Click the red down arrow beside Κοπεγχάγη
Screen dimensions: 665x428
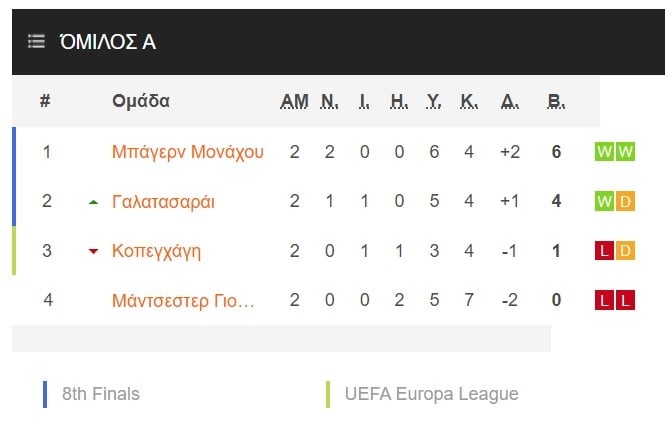coord(93,252)
